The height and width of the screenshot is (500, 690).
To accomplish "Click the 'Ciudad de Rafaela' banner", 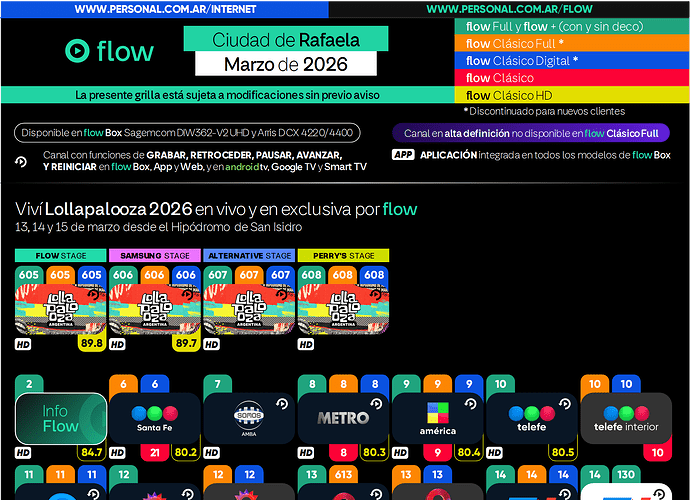I will pyautogui.click(x=286, y=39).
